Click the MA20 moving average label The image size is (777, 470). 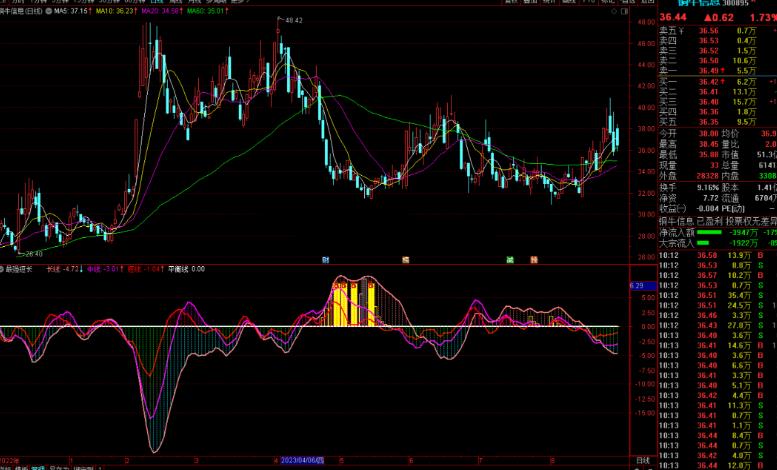coord(159,10)
